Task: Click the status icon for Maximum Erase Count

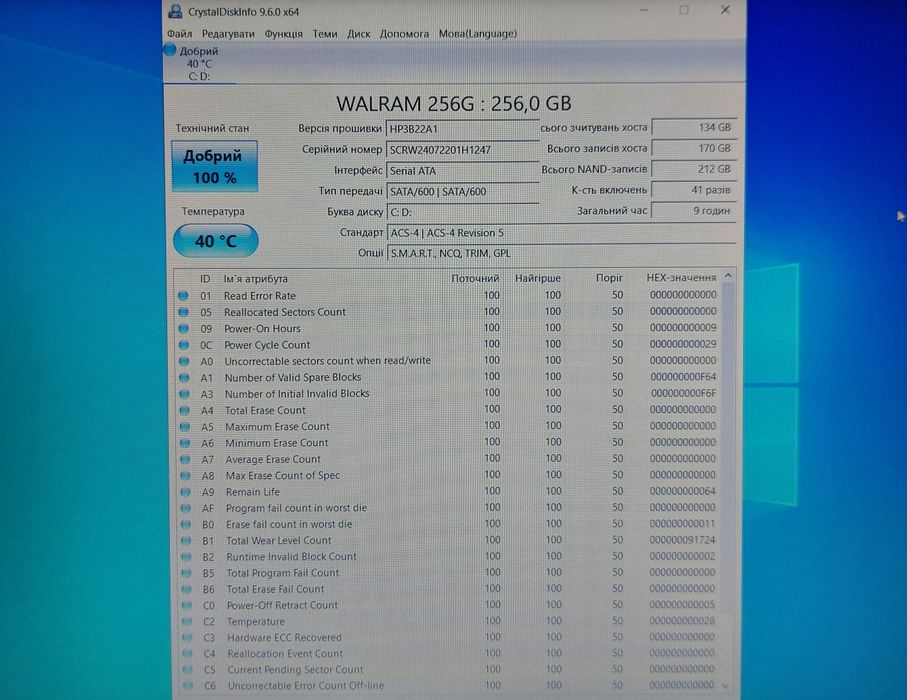Action: 185,426
